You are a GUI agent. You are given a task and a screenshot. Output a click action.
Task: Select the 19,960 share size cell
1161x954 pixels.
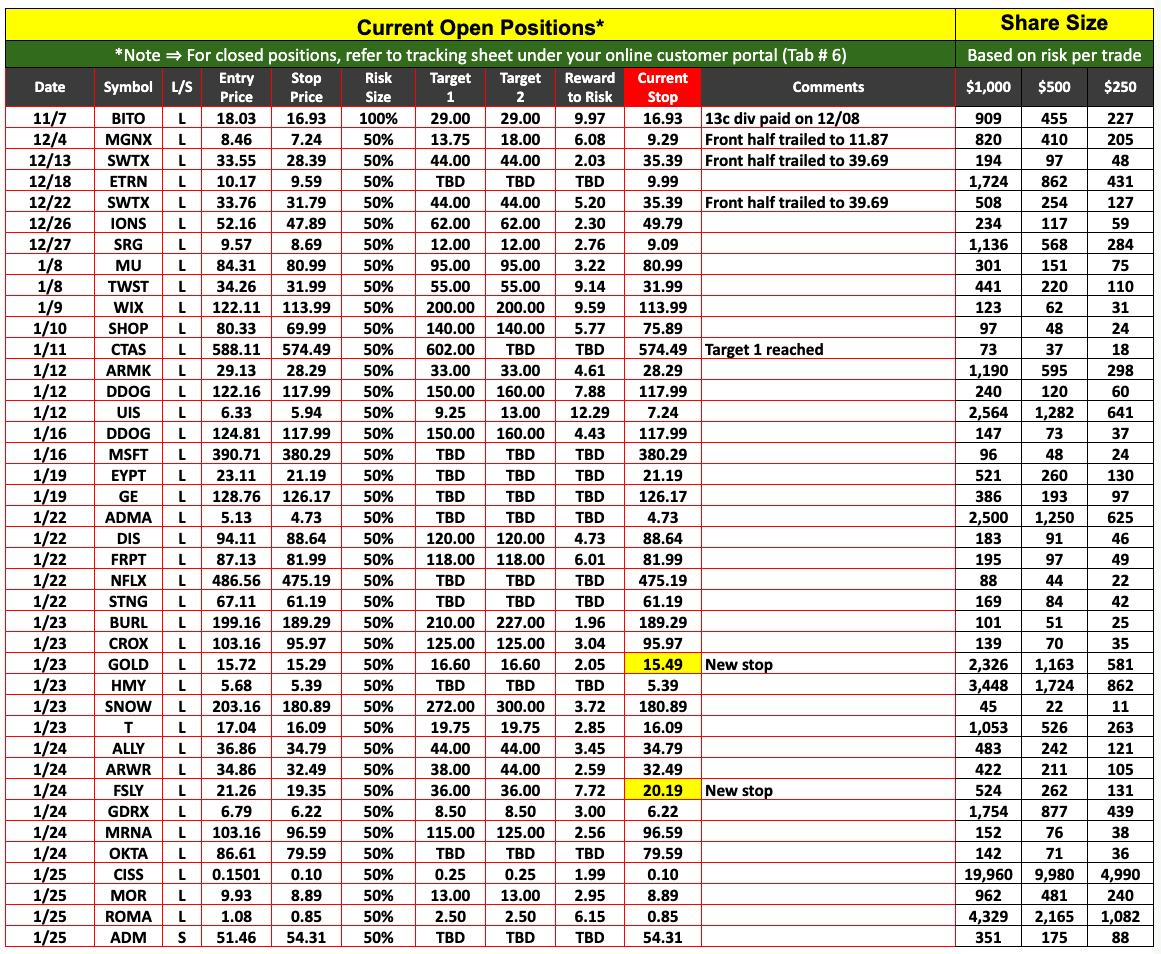tap(985, 874)
